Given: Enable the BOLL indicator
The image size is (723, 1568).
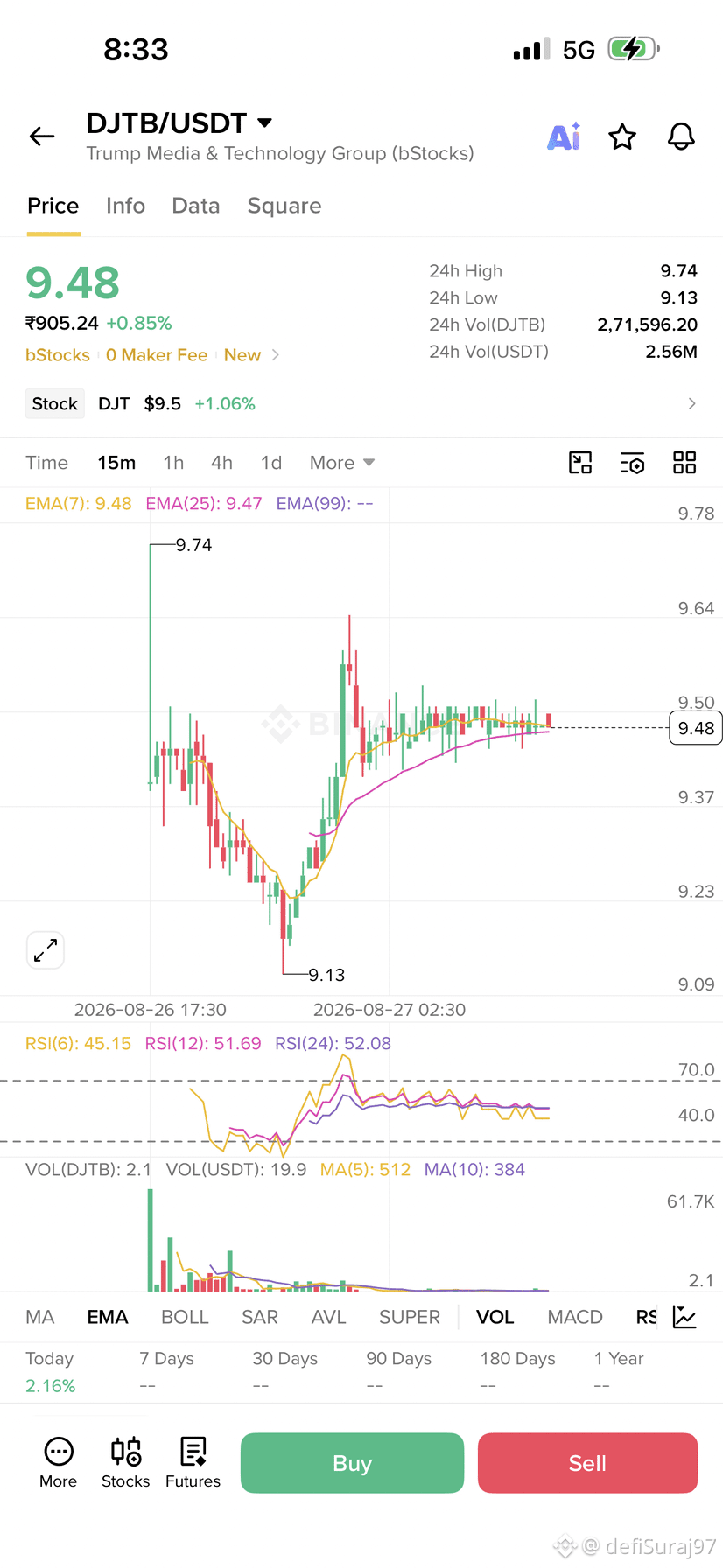Looking at the screenshot, I should [185, 1317].
